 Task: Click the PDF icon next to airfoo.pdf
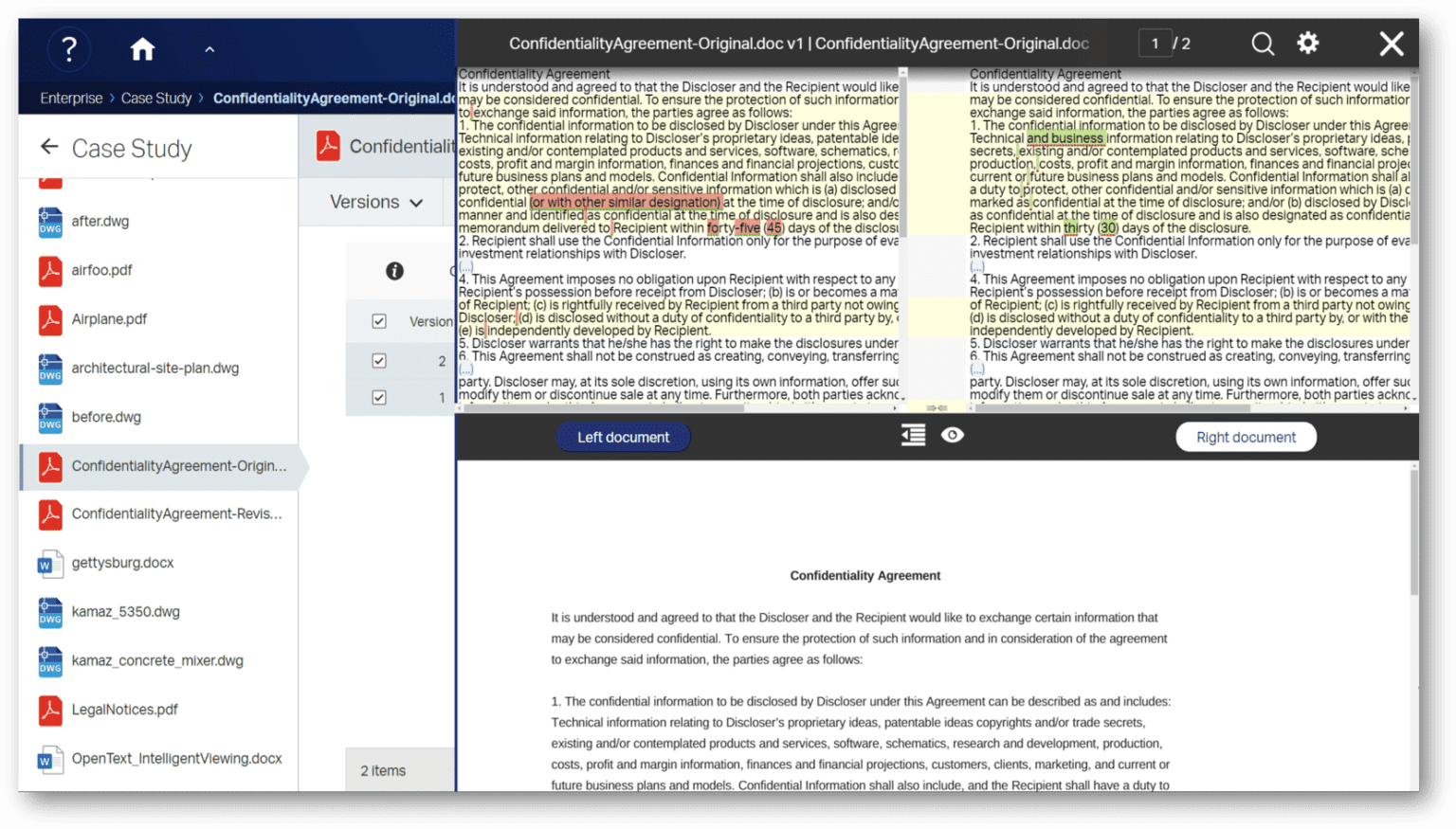click(x=50, y=270)
